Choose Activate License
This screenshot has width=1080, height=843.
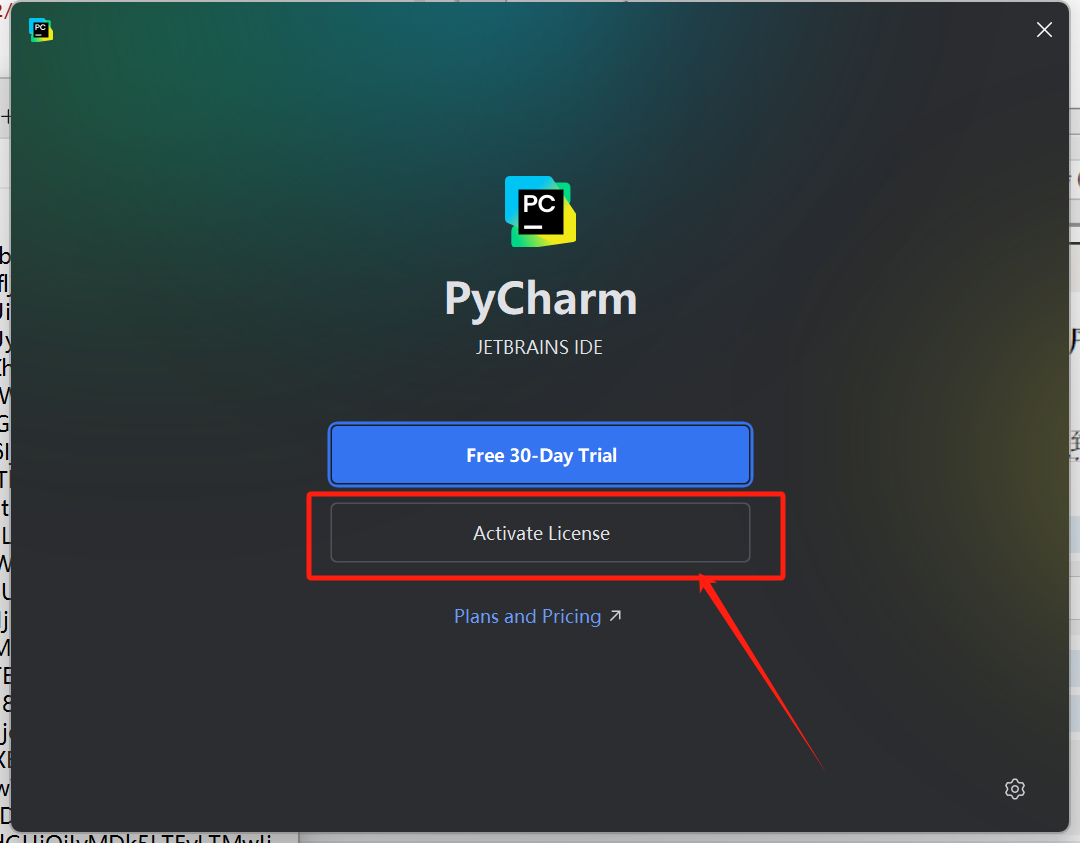(541, 533)
